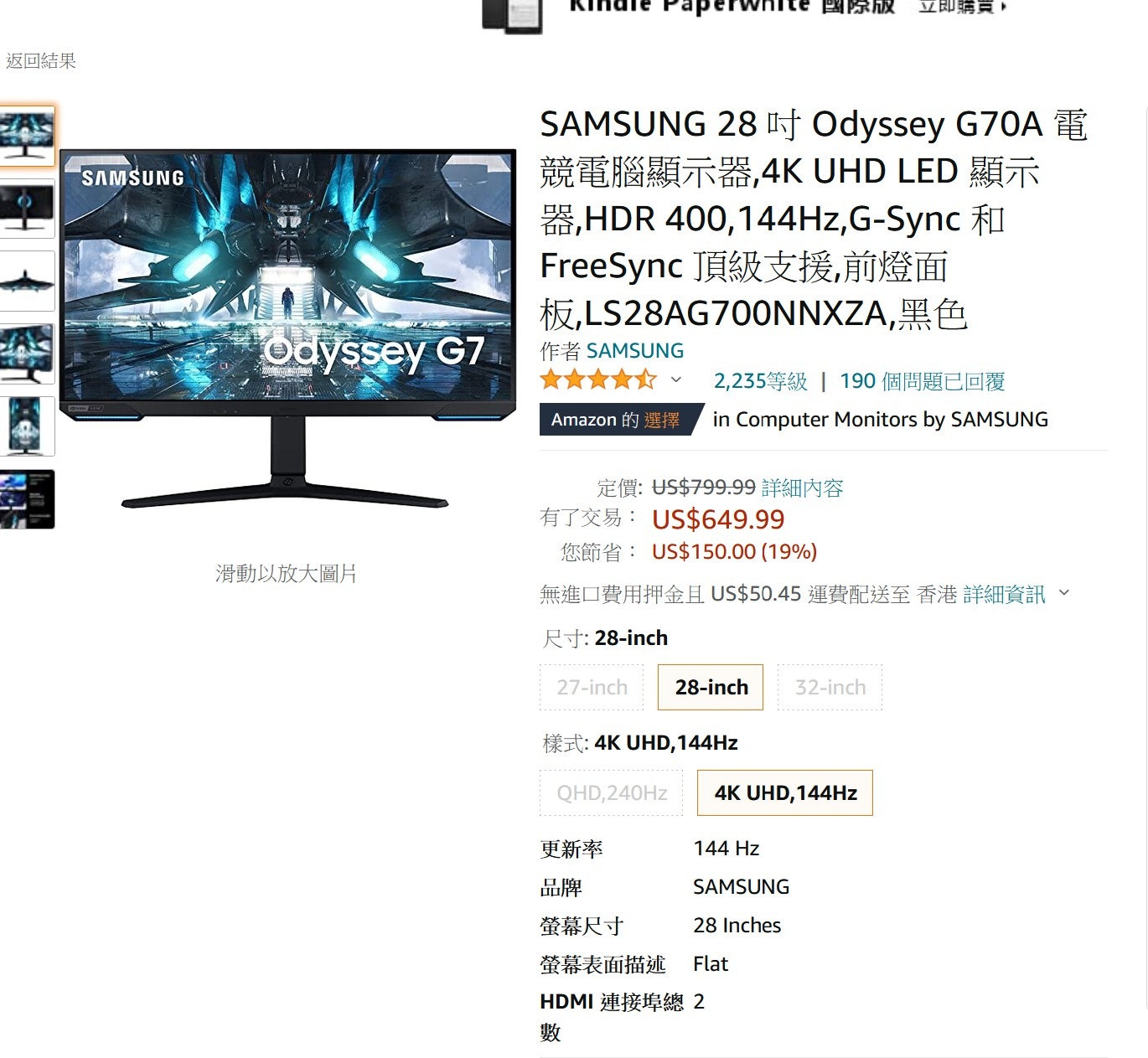Go back via 返回結果 link

click(x=40, y=61)
